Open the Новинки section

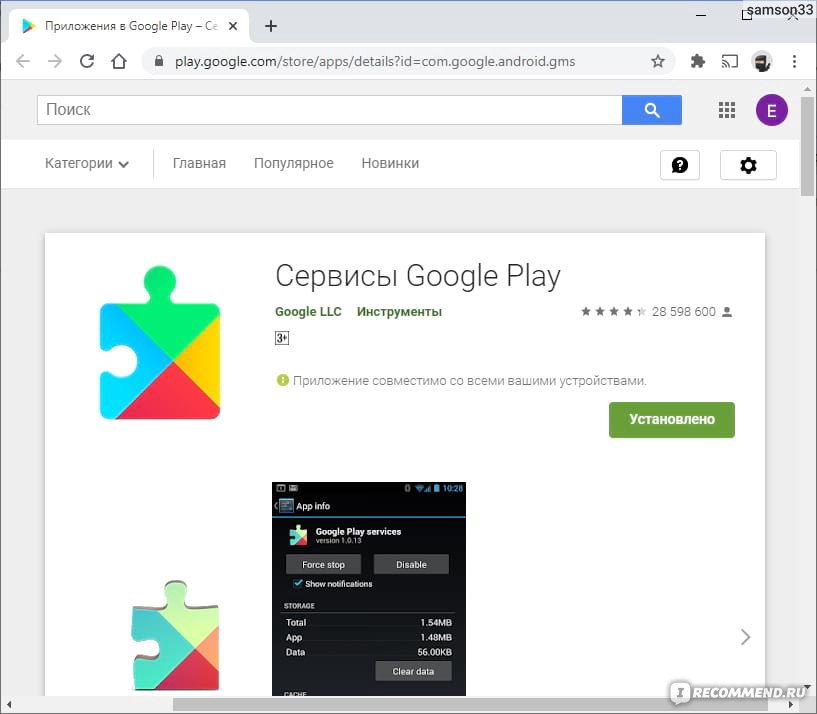390,164
